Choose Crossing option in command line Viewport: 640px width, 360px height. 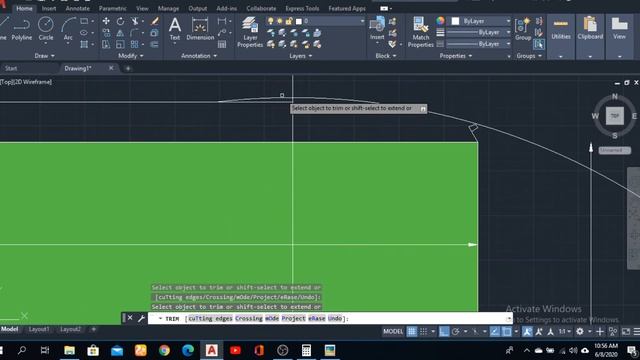(249, 318)
